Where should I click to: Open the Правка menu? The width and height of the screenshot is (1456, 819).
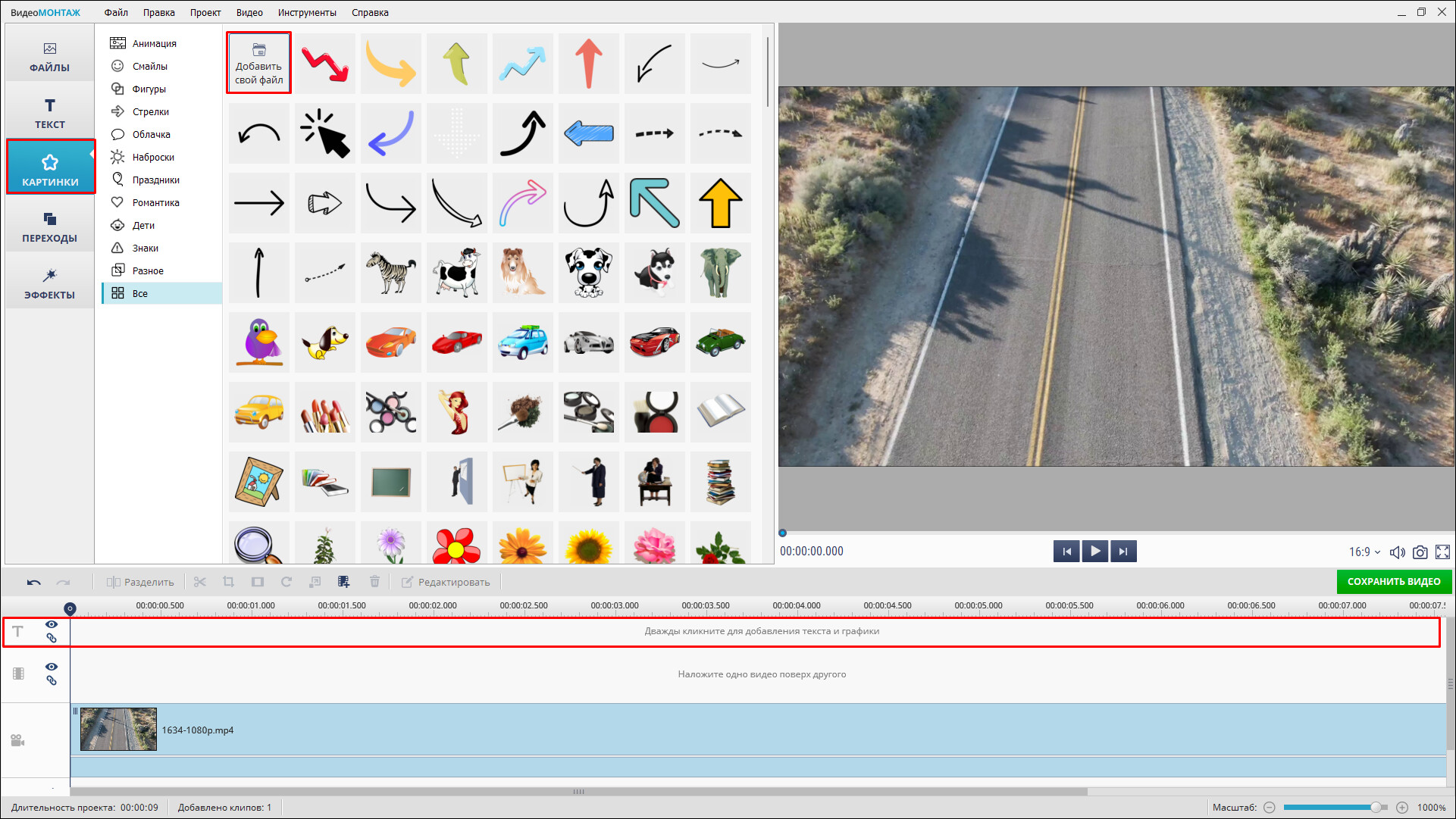[159, 12]
